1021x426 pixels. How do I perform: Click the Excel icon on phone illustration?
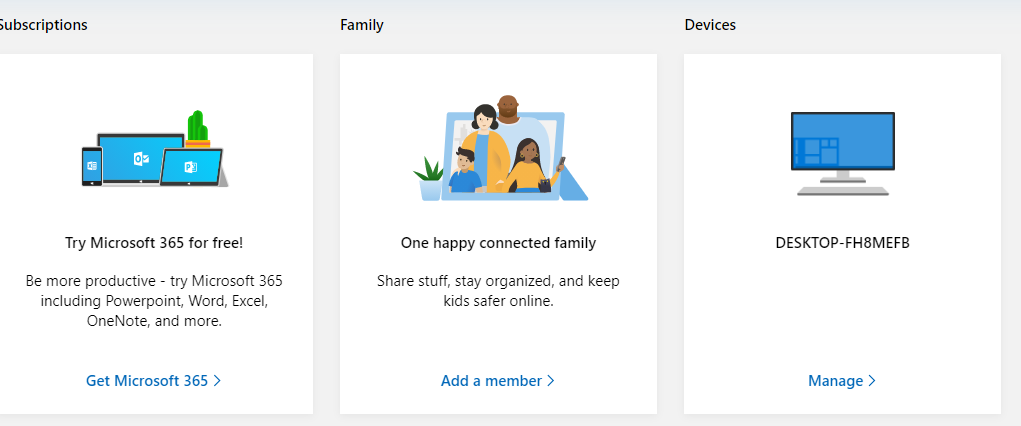(x=92, y=166)
